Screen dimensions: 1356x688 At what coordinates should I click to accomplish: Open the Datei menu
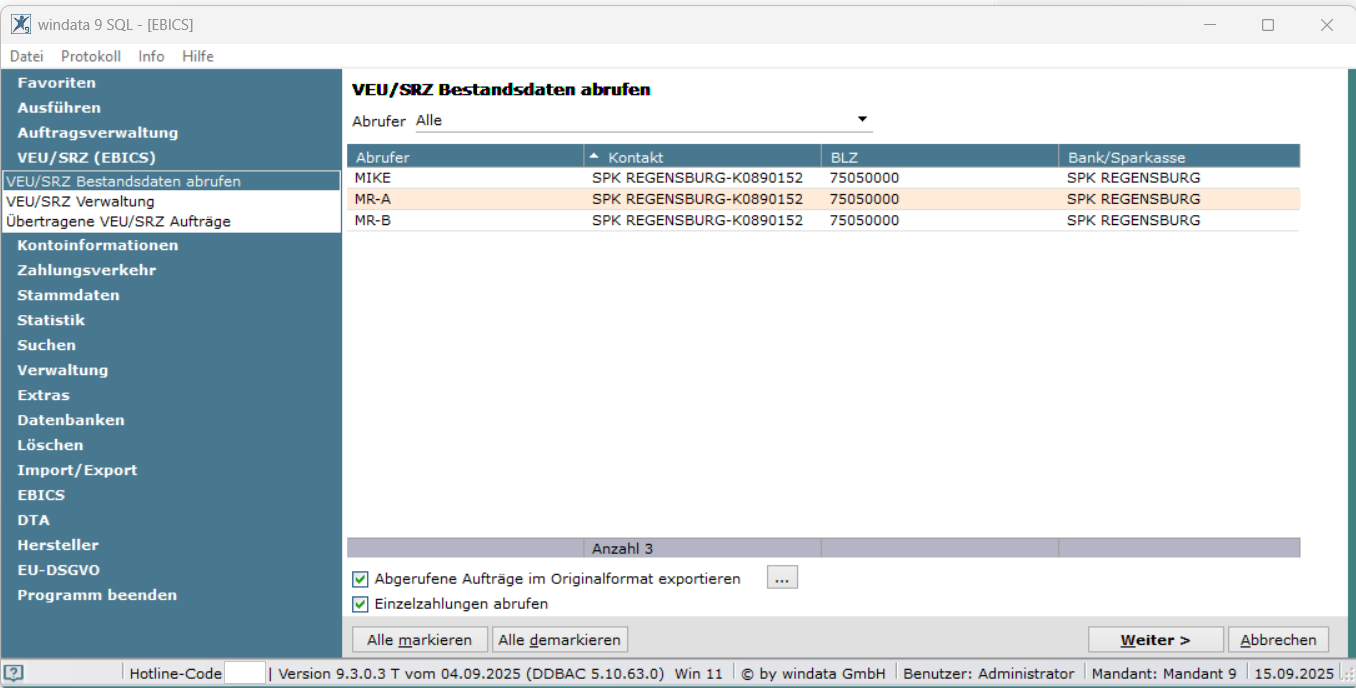click(27, 56)
